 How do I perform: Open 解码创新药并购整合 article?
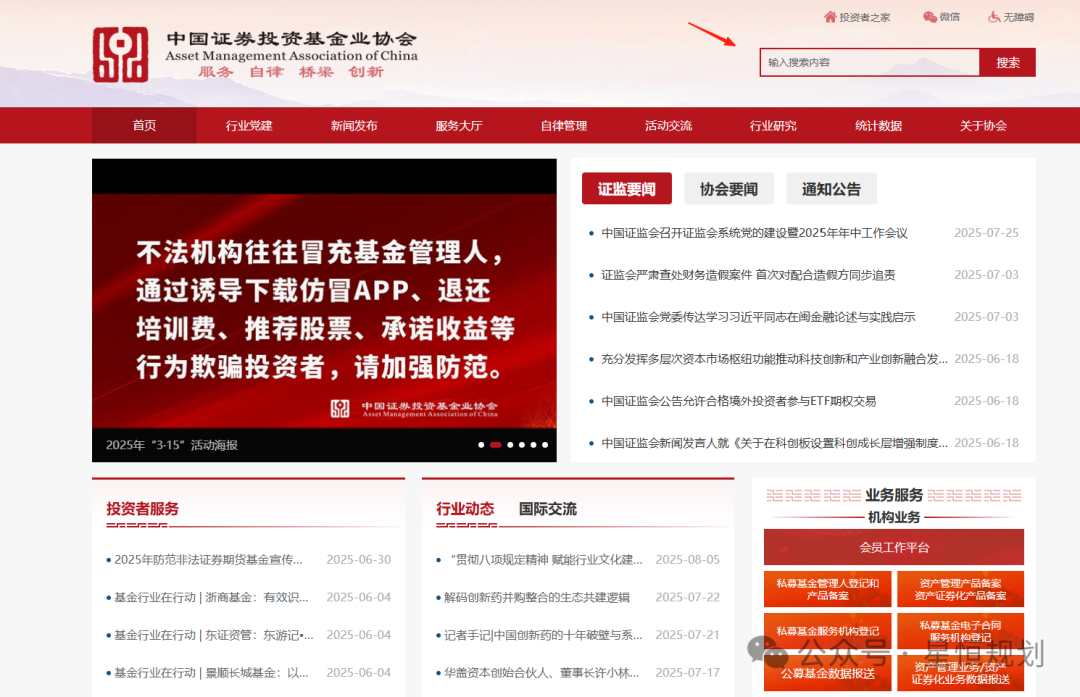pos(537,597)
